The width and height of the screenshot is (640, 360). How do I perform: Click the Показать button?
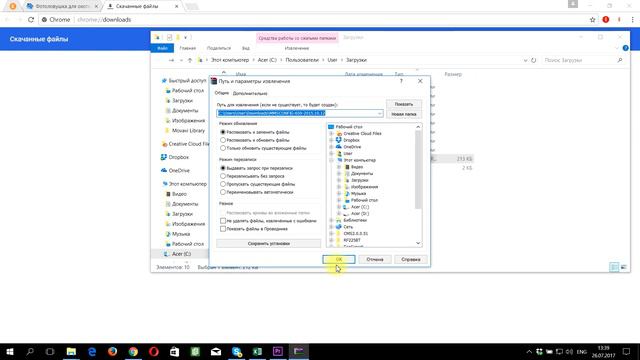[403, 104]
